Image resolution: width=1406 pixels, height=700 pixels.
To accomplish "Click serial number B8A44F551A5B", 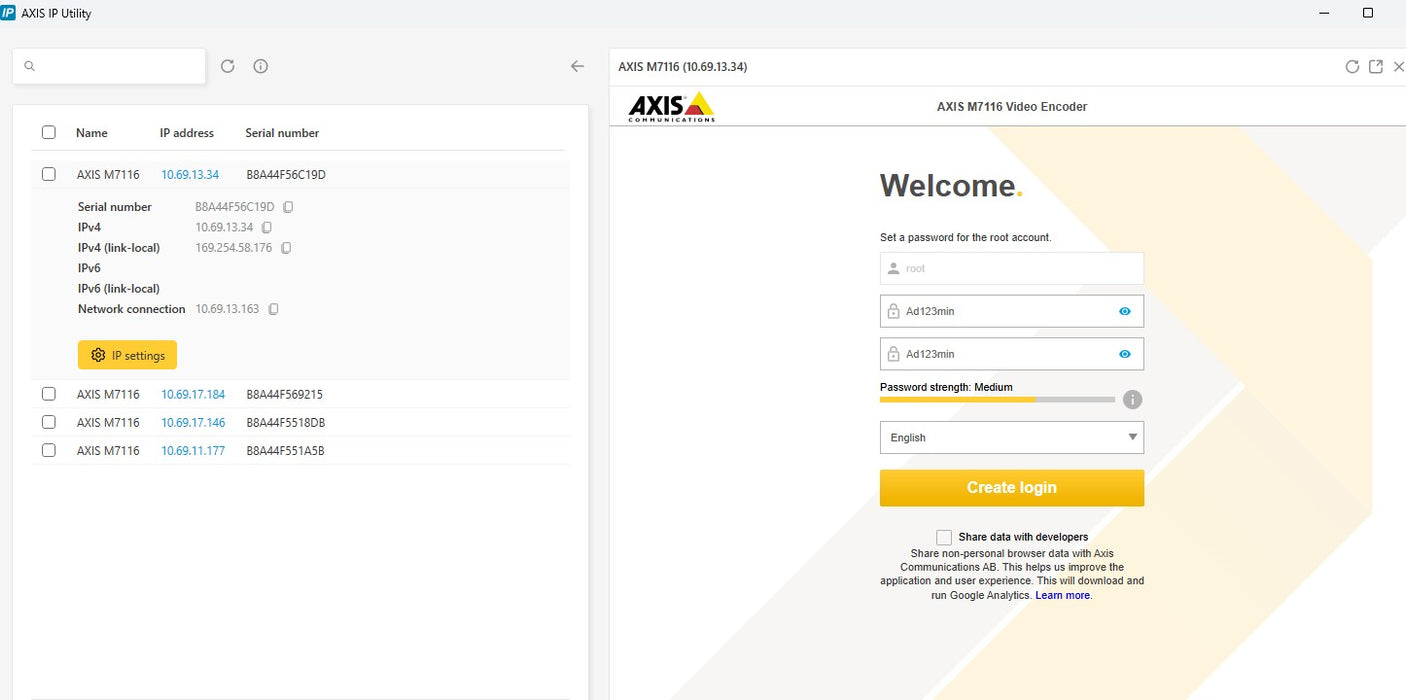I will point(286,450).
